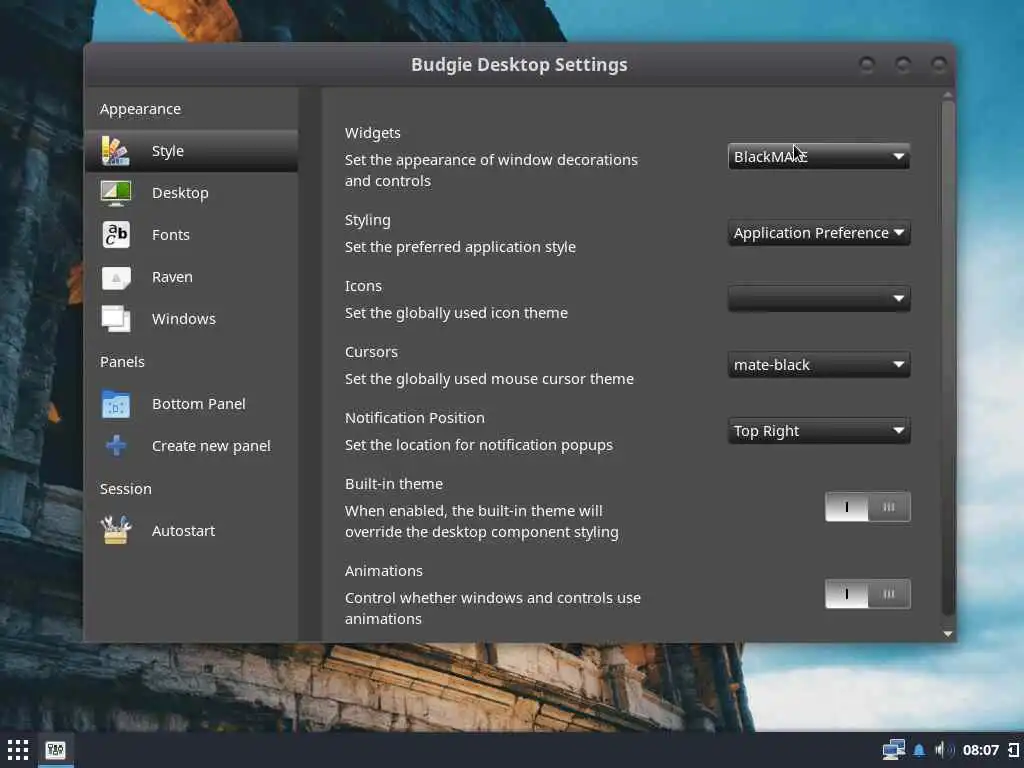Click the 08:07 clock in the panel

point(981,750)
